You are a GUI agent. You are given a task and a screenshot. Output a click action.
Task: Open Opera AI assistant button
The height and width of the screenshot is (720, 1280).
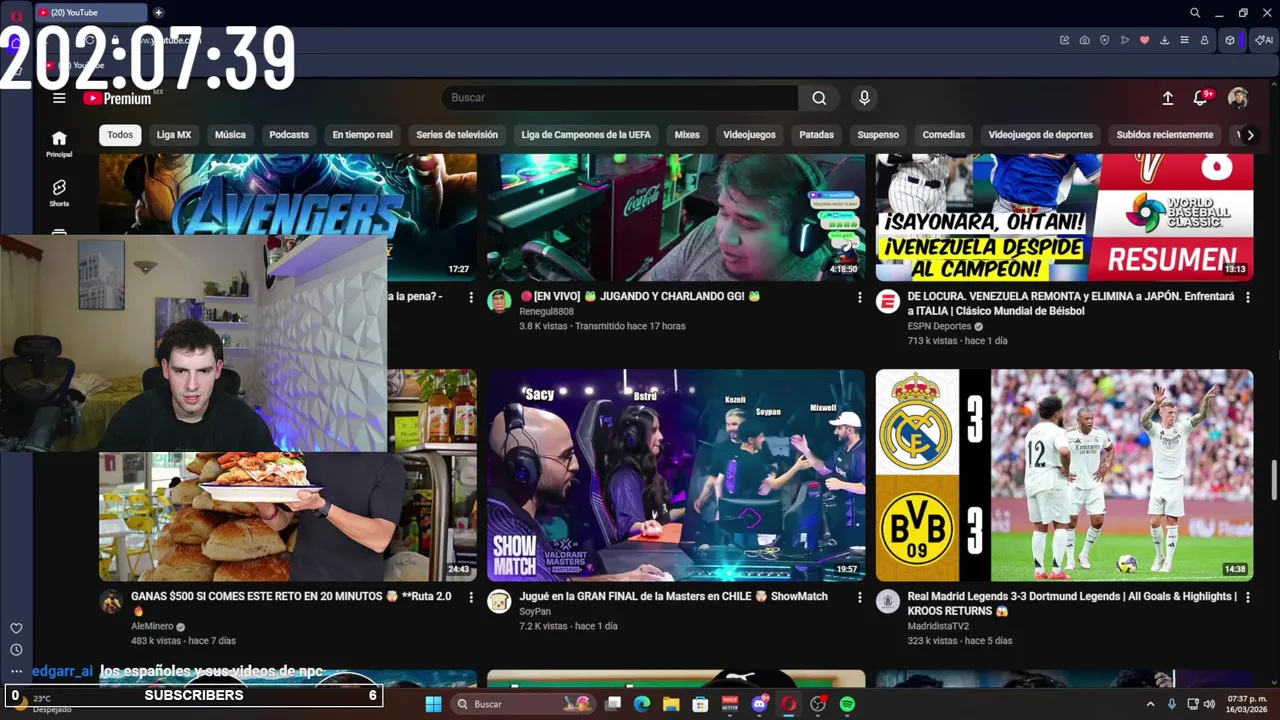1264,40
